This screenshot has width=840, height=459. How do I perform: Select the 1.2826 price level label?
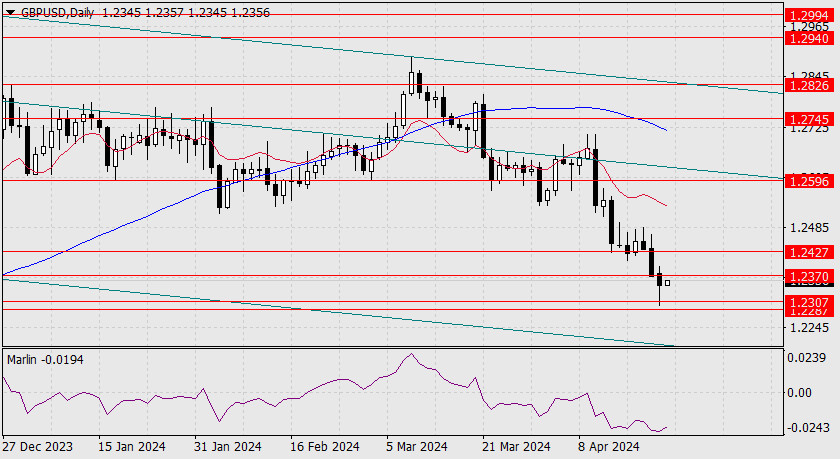click(809, 85)
